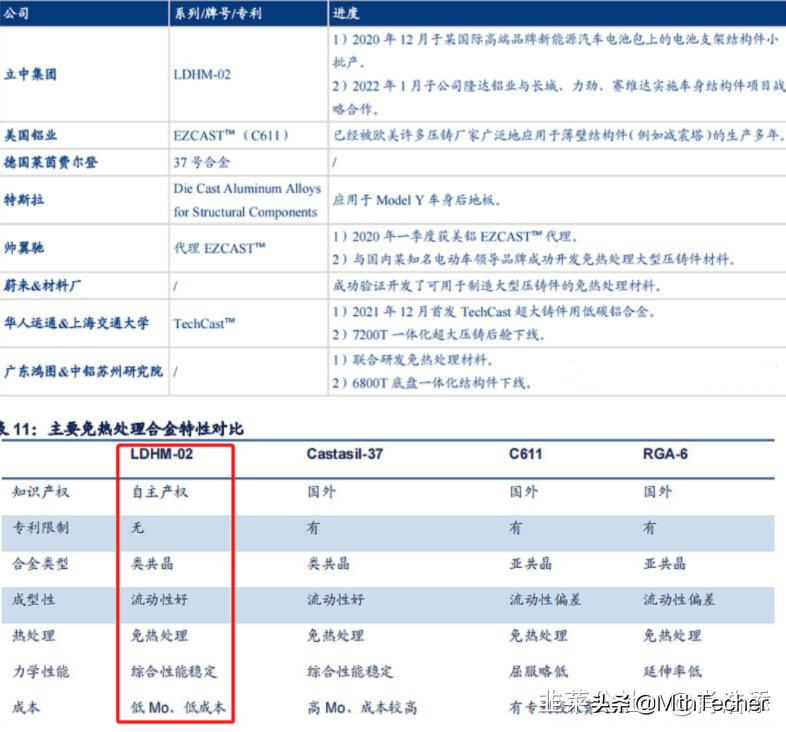Select the '专利限制' row label
The width and height of the screenshot is (786, 732).
[41, 527]
